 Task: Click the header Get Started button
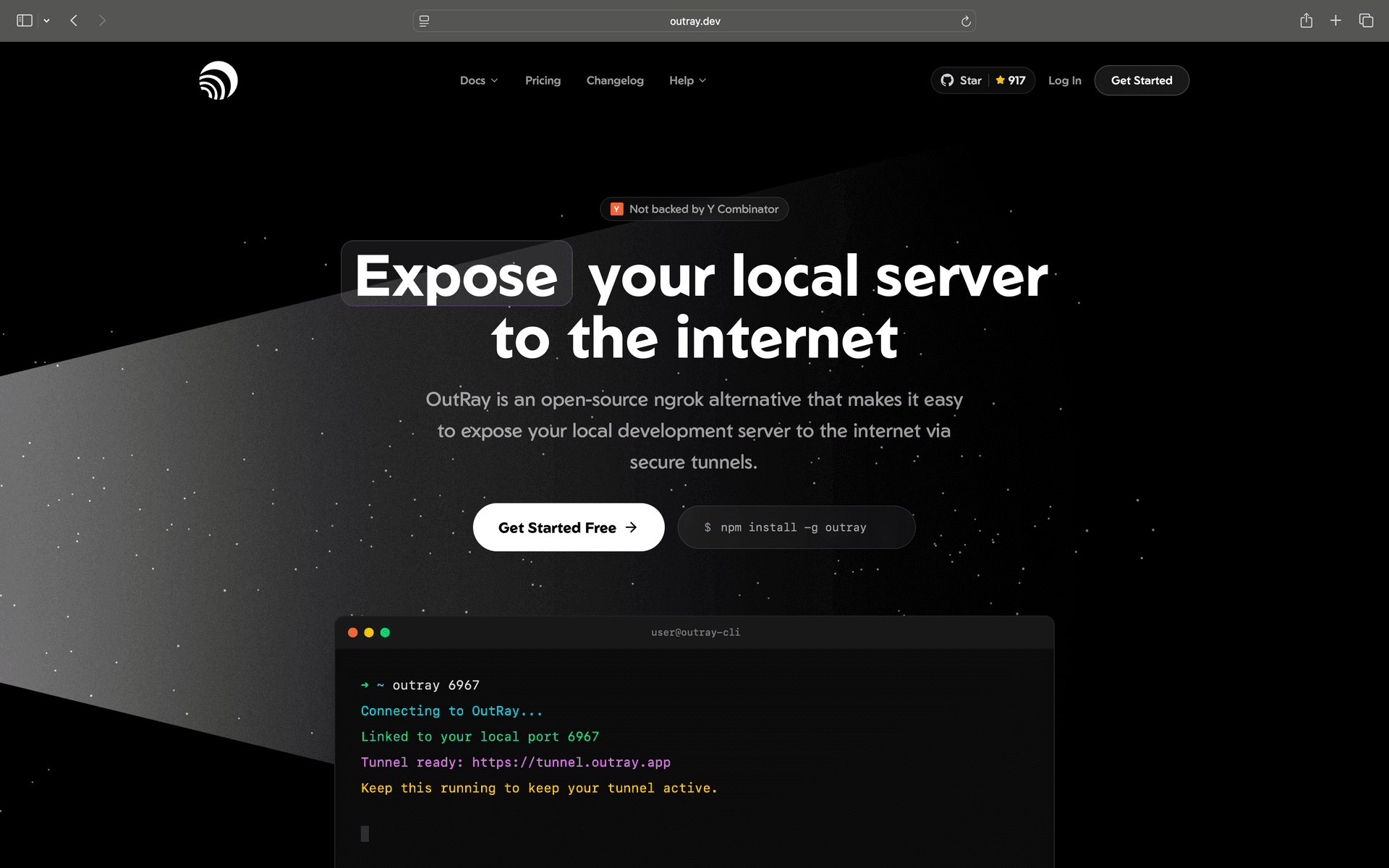pos(1141,80)
